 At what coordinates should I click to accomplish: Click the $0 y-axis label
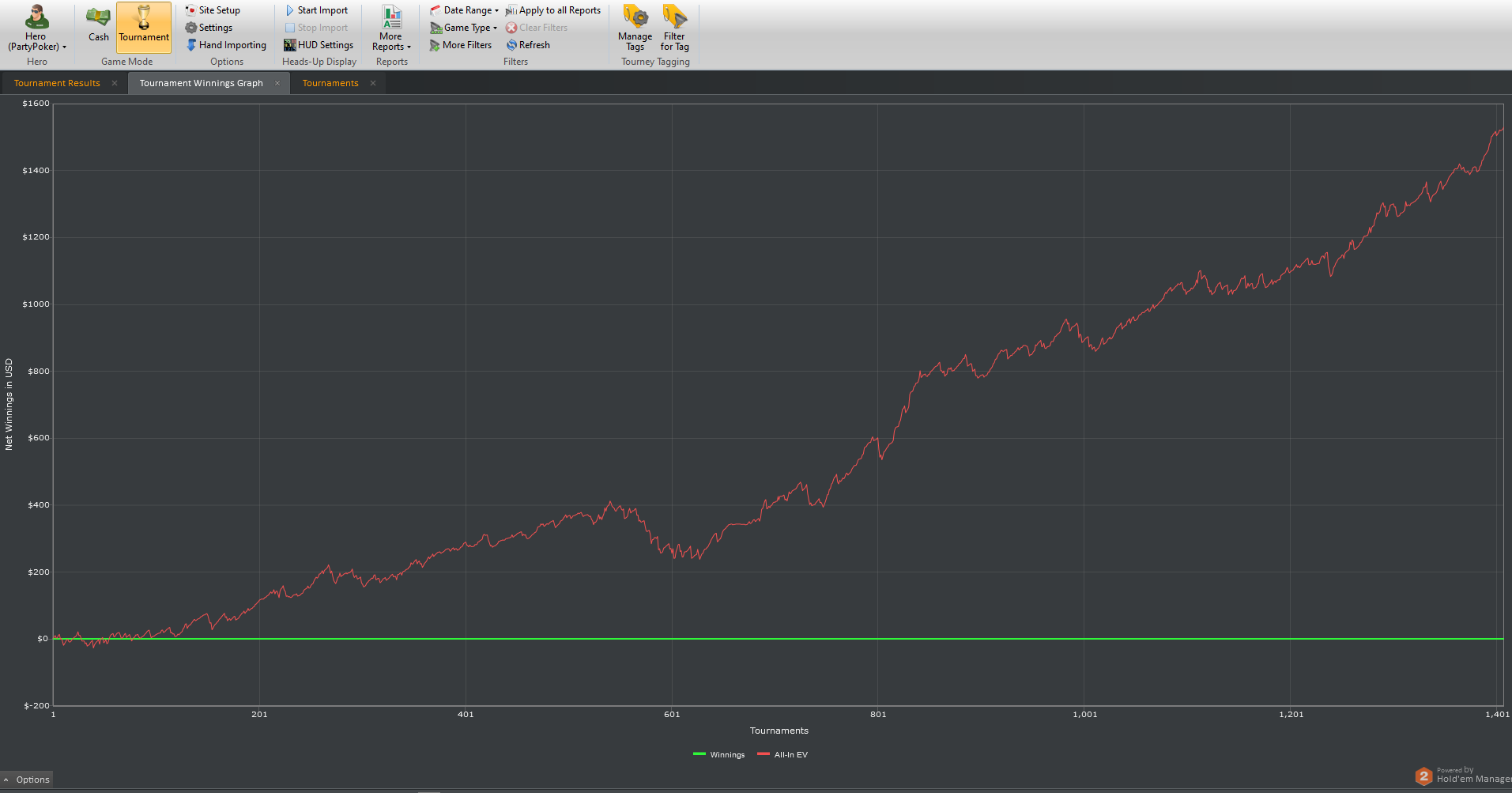(x=43, y=639)
